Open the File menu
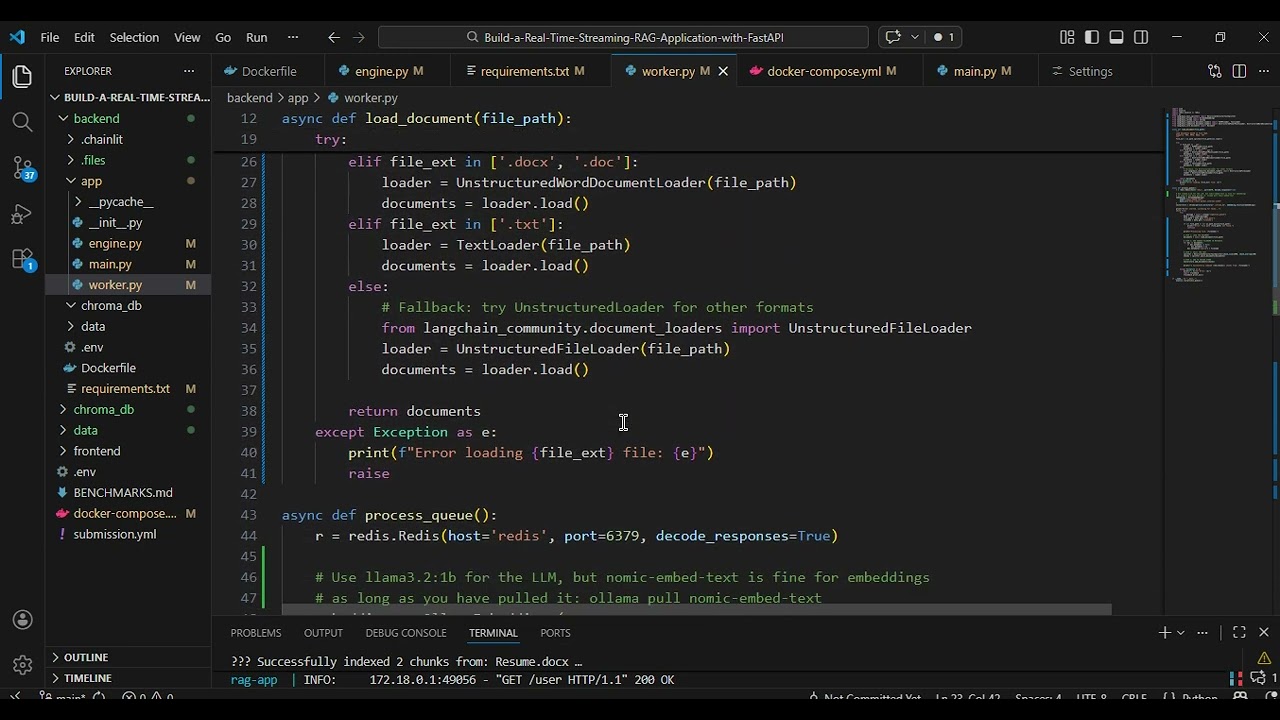 point(49,37)
